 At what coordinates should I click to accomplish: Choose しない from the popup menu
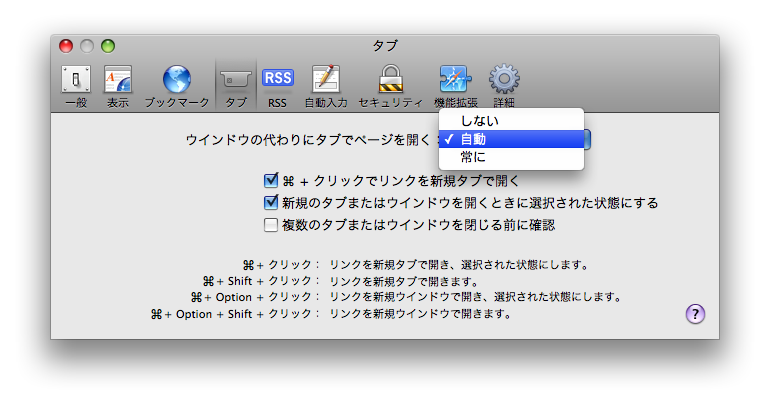[480, 121]
